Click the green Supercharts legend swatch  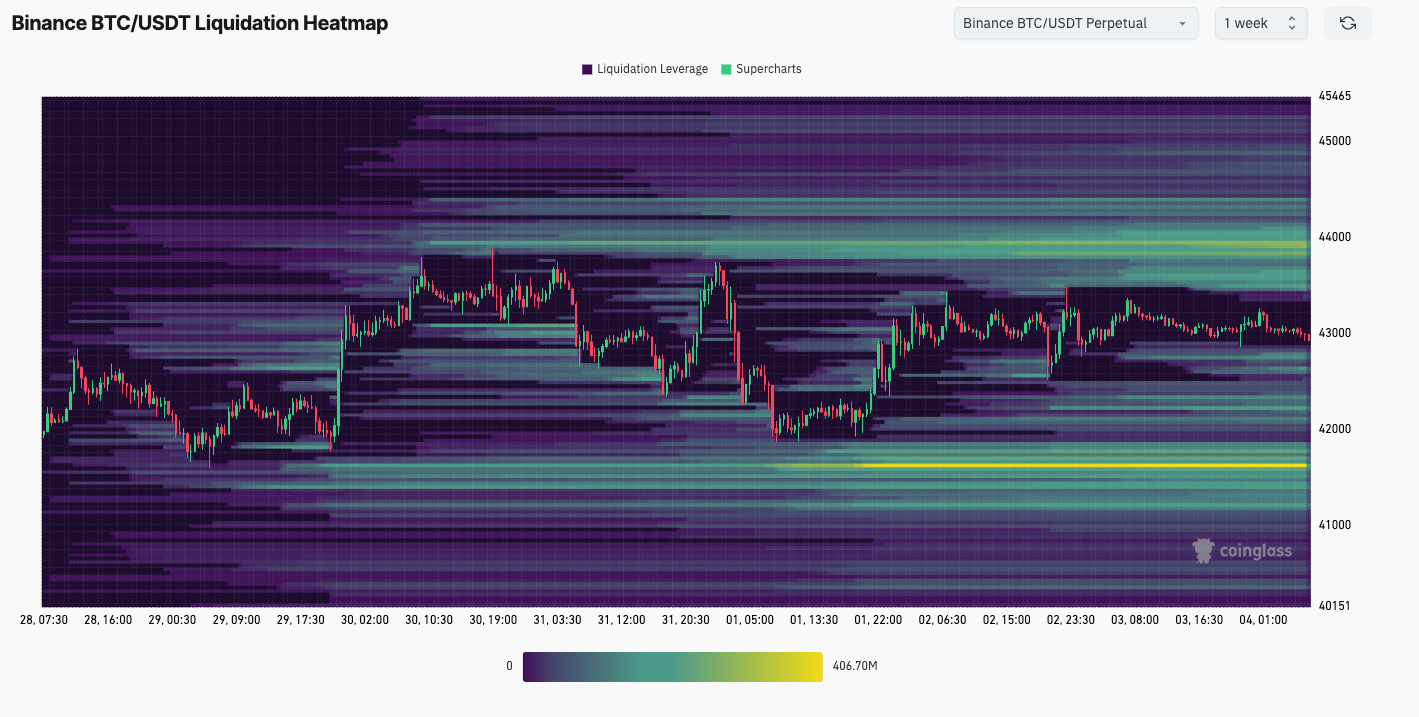coord(726,69)
